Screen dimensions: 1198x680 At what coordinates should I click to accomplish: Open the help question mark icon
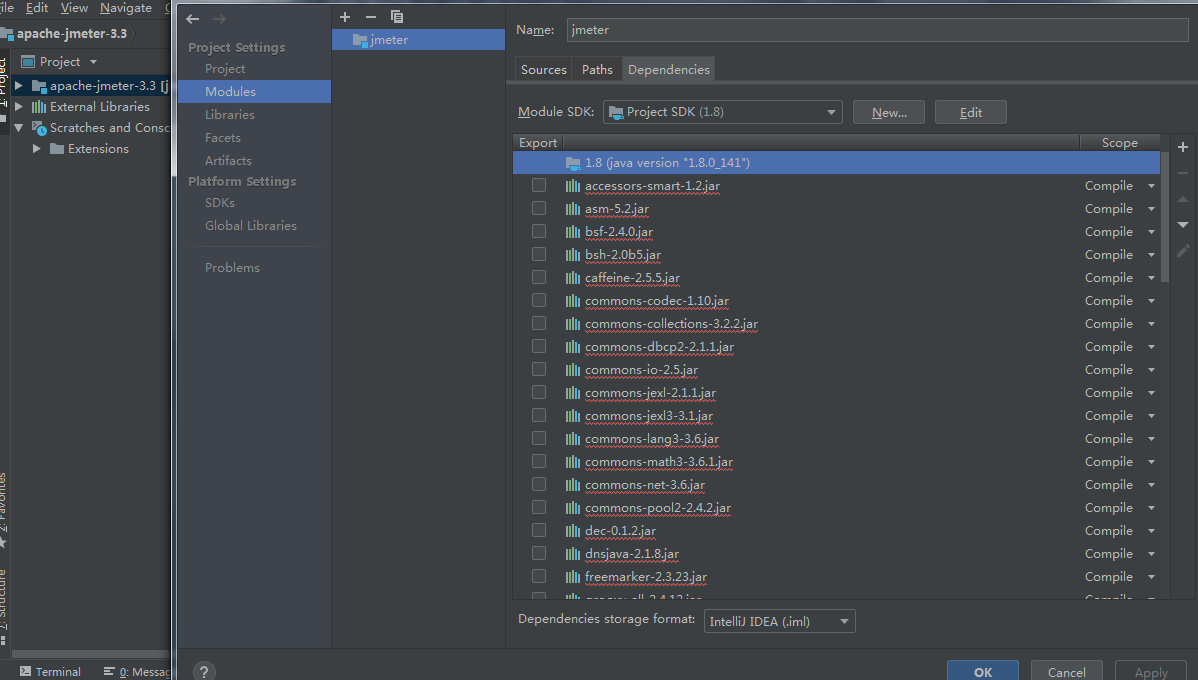pyautogui.click(x=203, y=672)
